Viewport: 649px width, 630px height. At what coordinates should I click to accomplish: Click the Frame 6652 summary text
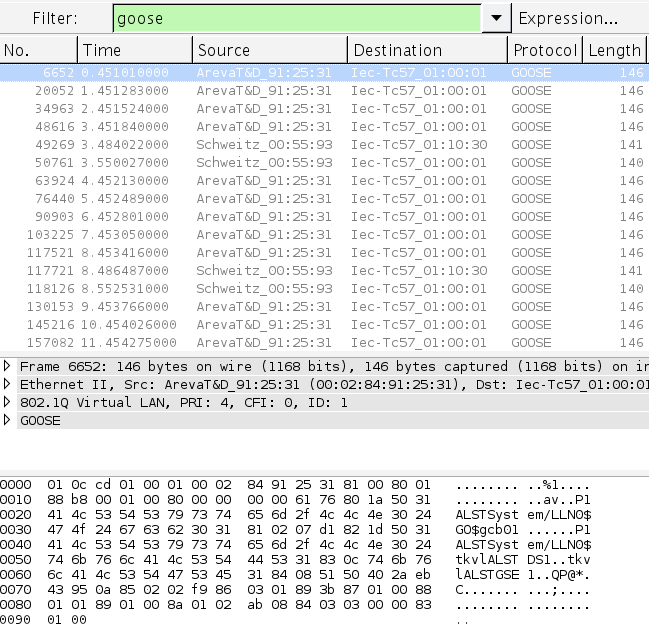(x=334, y=366)
